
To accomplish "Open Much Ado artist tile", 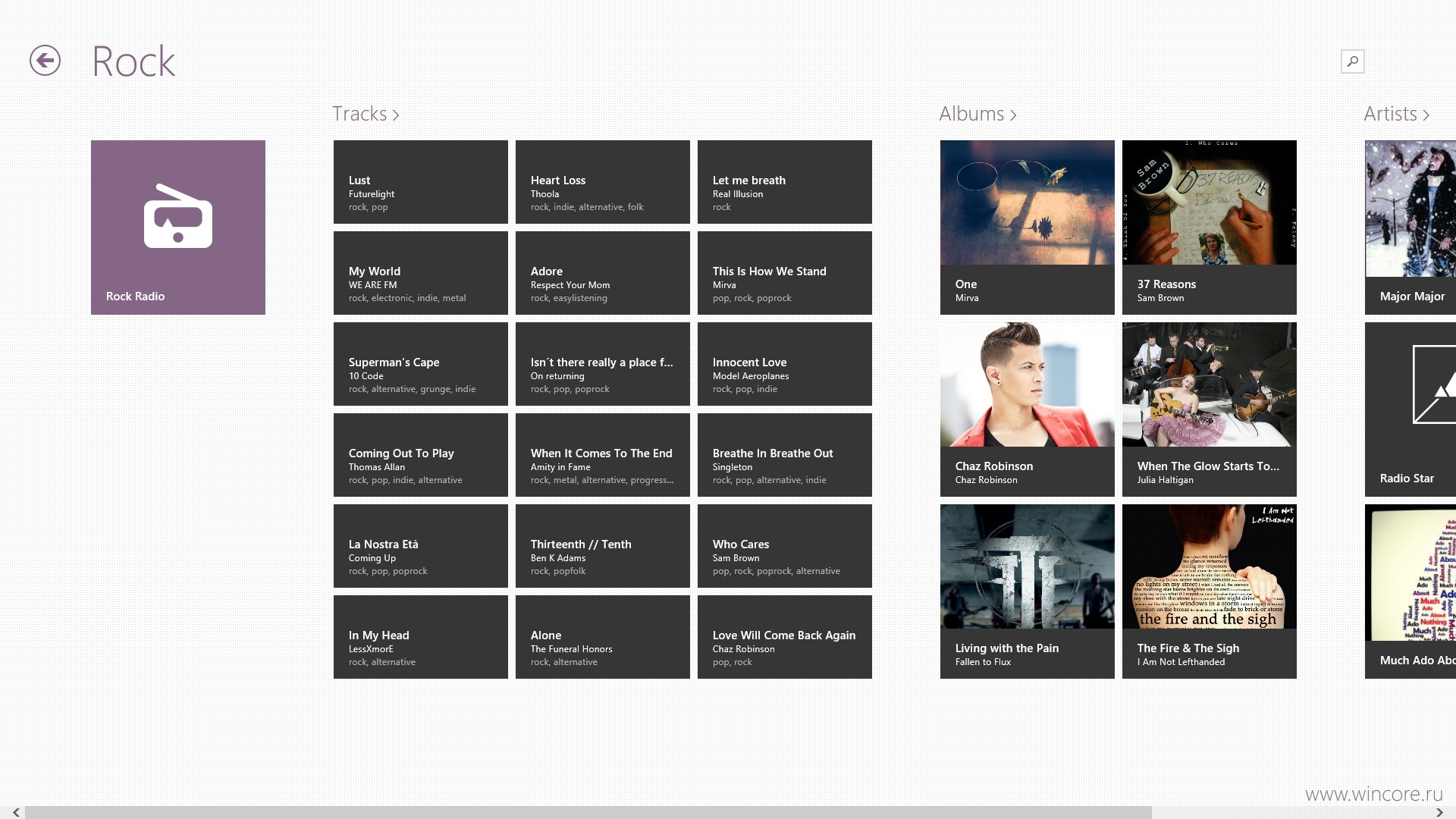I will 1410,591.
